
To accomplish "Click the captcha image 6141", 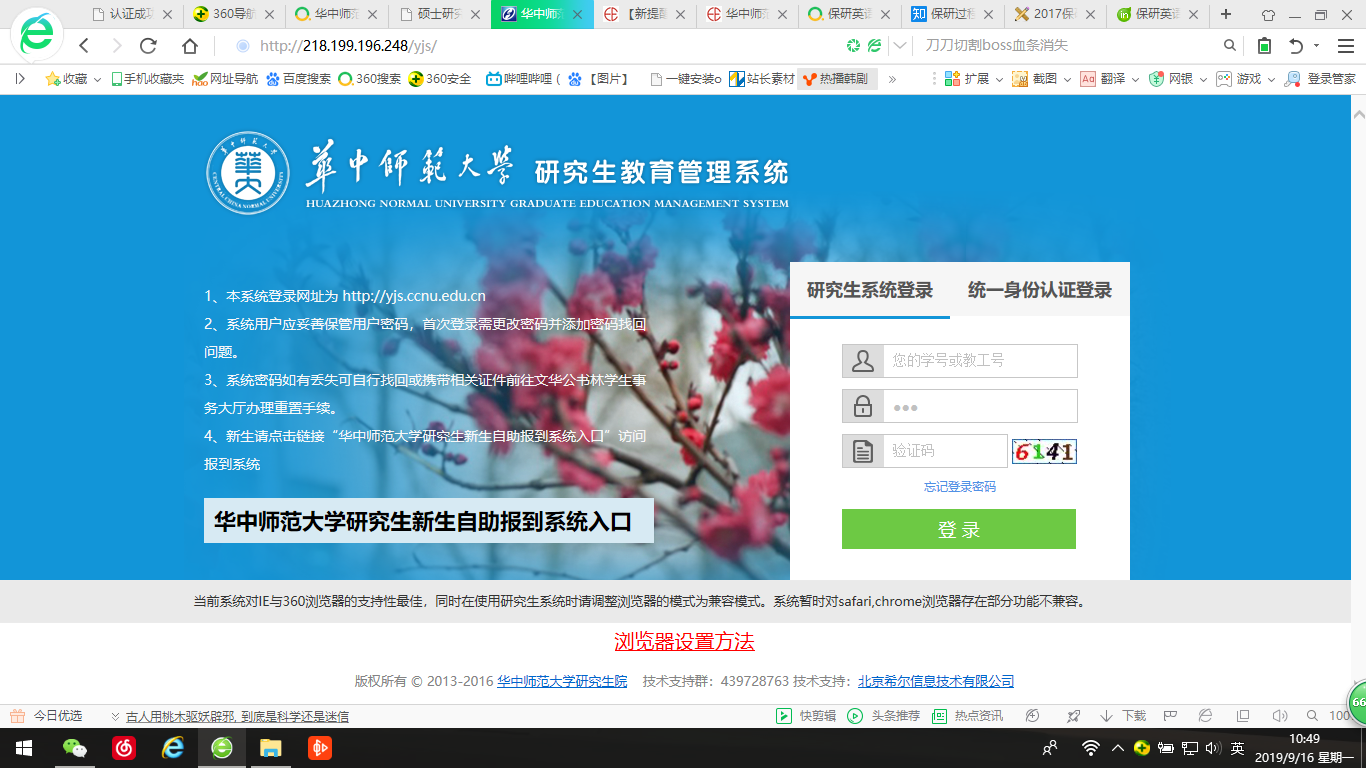I will [x=1044, y=452].
